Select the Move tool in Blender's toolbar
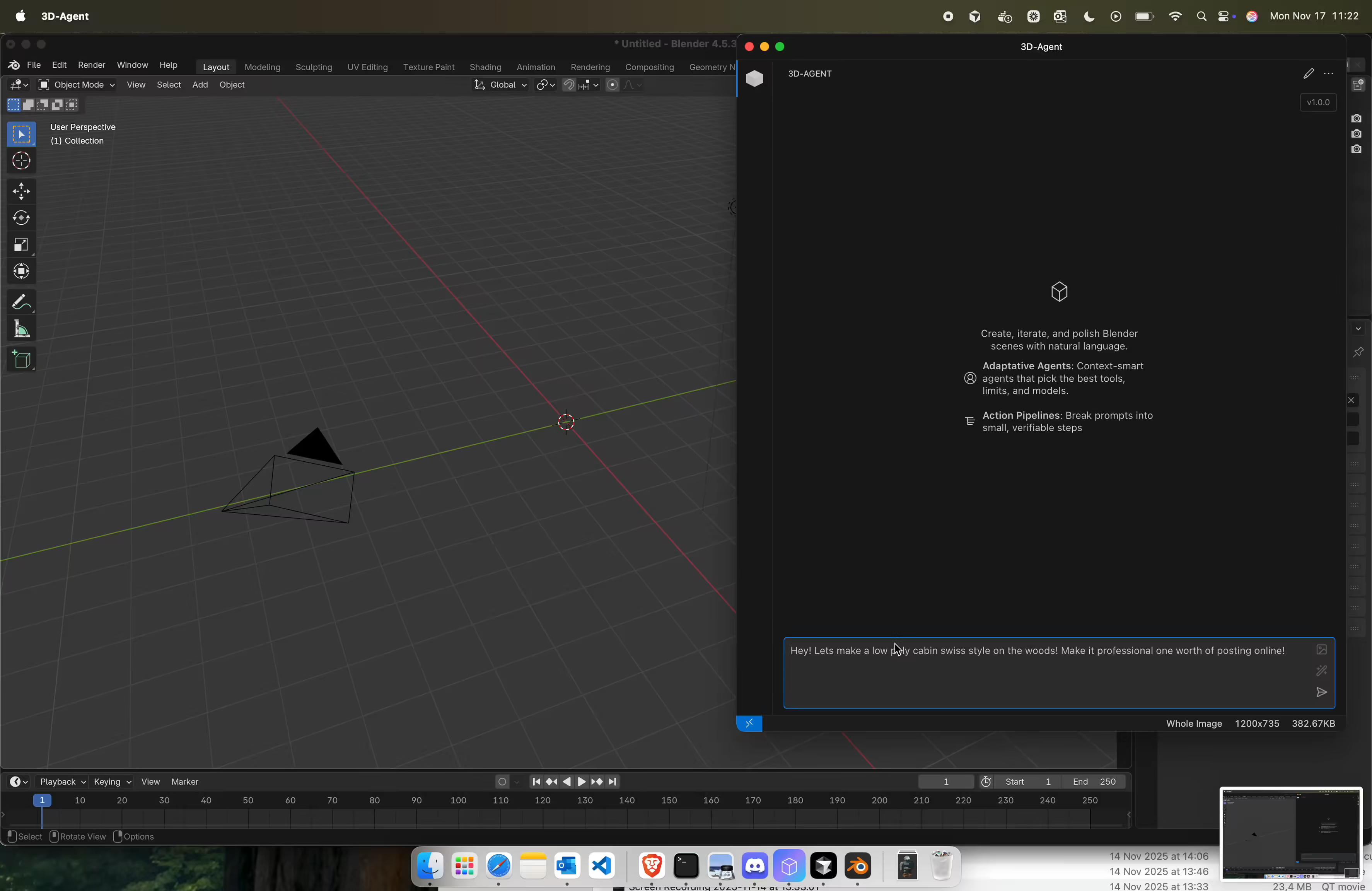 click(21, 191)
